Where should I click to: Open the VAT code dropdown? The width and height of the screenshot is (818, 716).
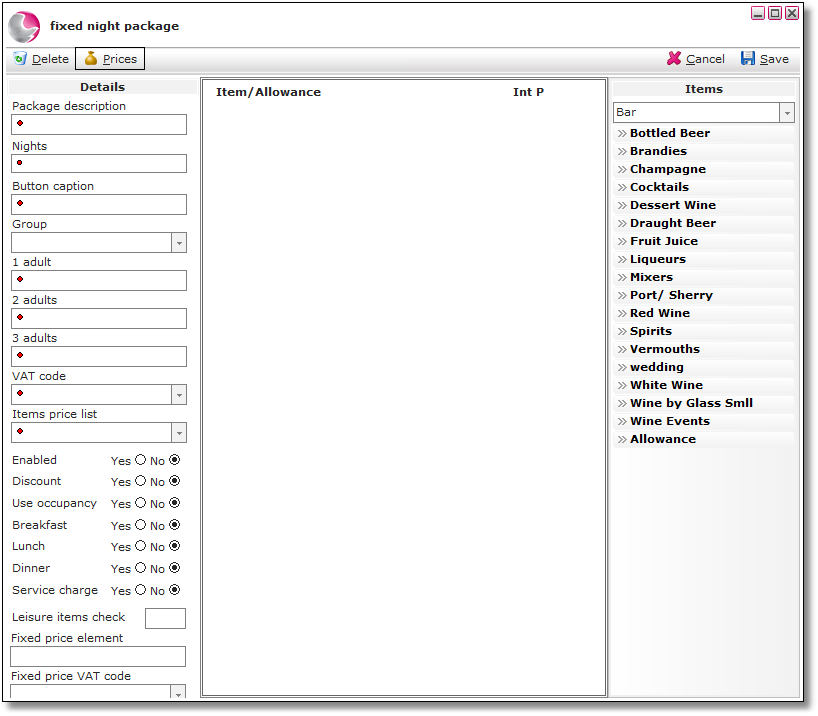179,395
